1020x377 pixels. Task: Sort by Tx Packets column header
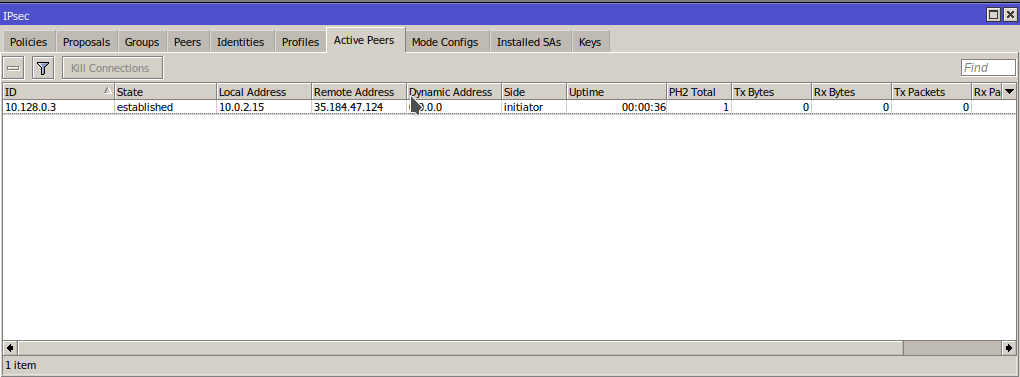pyautogui.click(x=932, y=92)
